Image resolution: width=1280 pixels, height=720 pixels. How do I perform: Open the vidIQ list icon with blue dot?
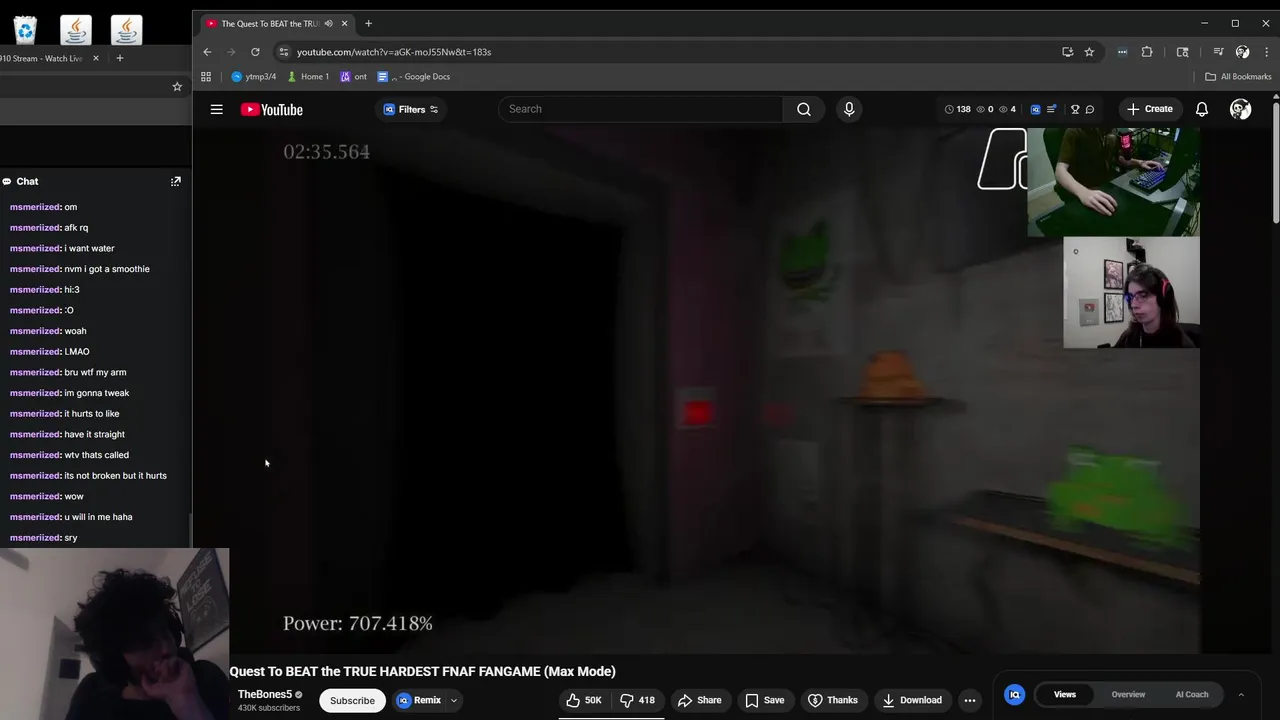pos(1051,109)
